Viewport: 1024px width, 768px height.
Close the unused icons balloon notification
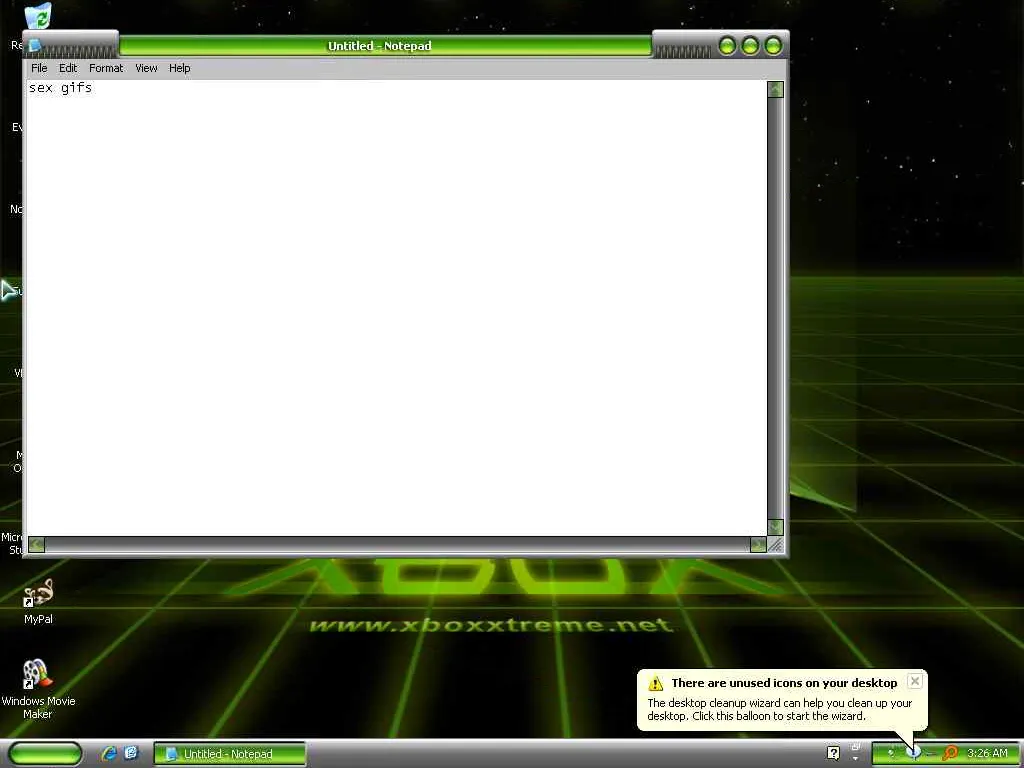(x=915, y=681)
